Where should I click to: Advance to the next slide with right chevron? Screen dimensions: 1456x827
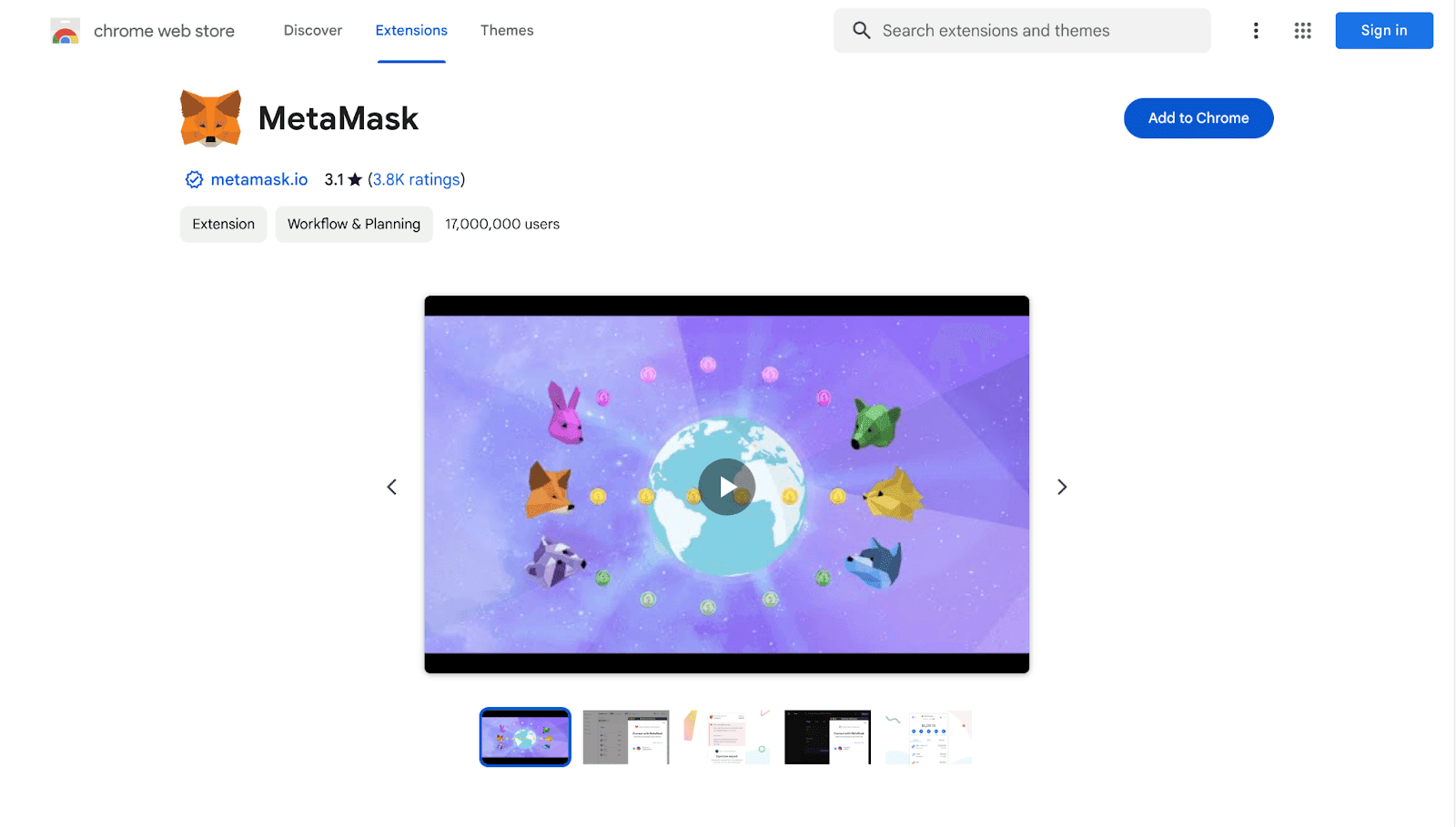point(1062,487)
